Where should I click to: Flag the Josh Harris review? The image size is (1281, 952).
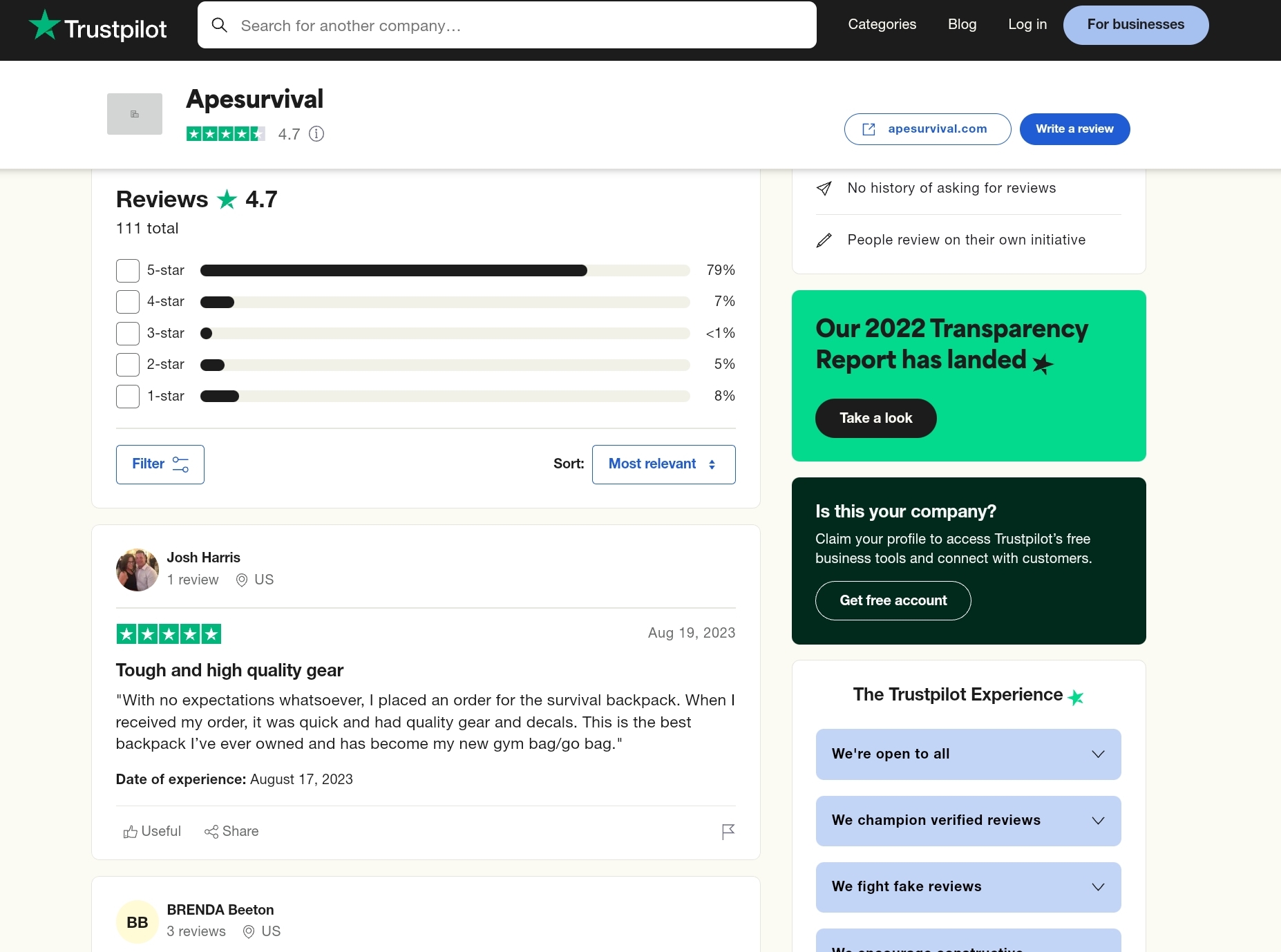pos(728,832)
